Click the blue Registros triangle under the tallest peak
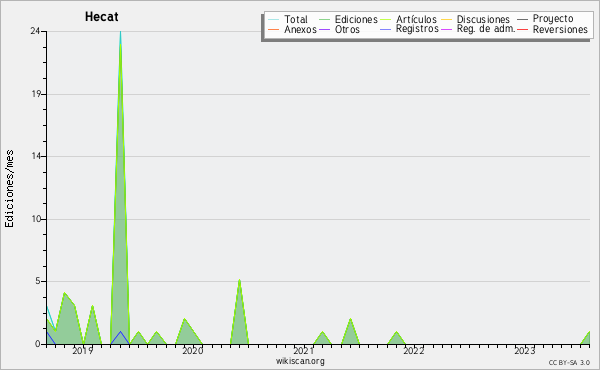 (x=120, y=338)
